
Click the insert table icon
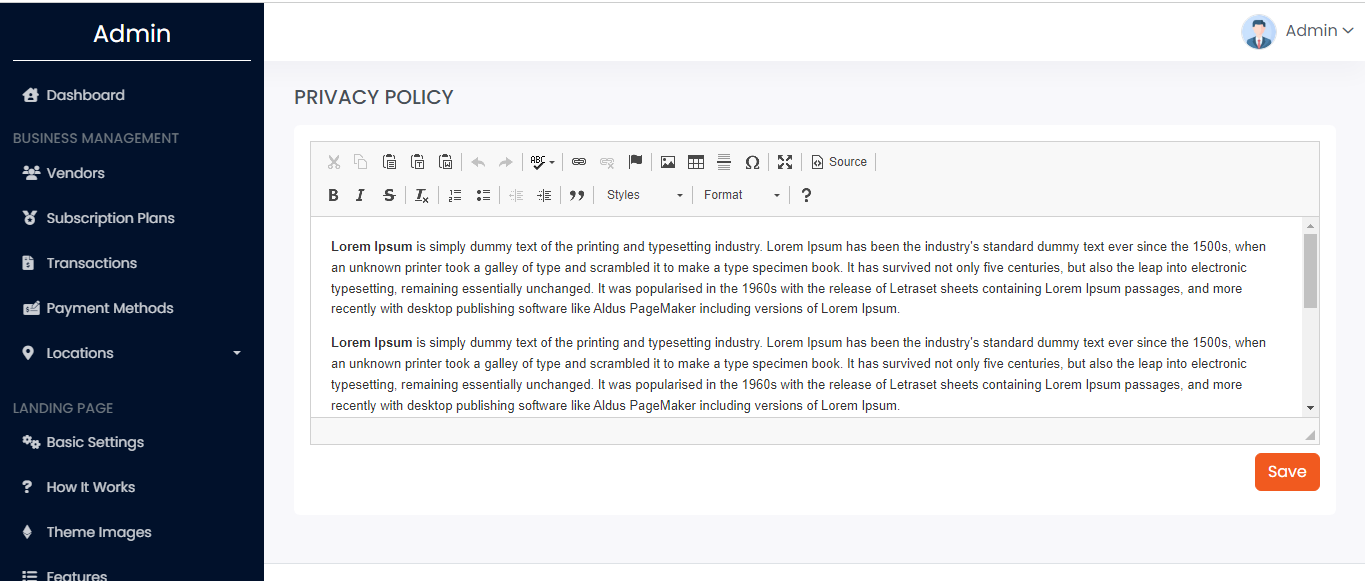coord(696,162)
